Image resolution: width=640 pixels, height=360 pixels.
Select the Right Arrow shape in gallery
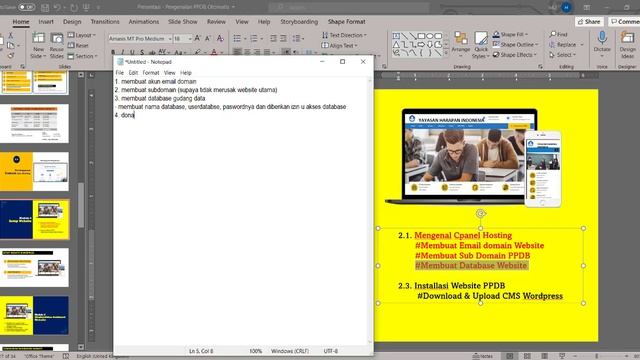click(421, 44)
